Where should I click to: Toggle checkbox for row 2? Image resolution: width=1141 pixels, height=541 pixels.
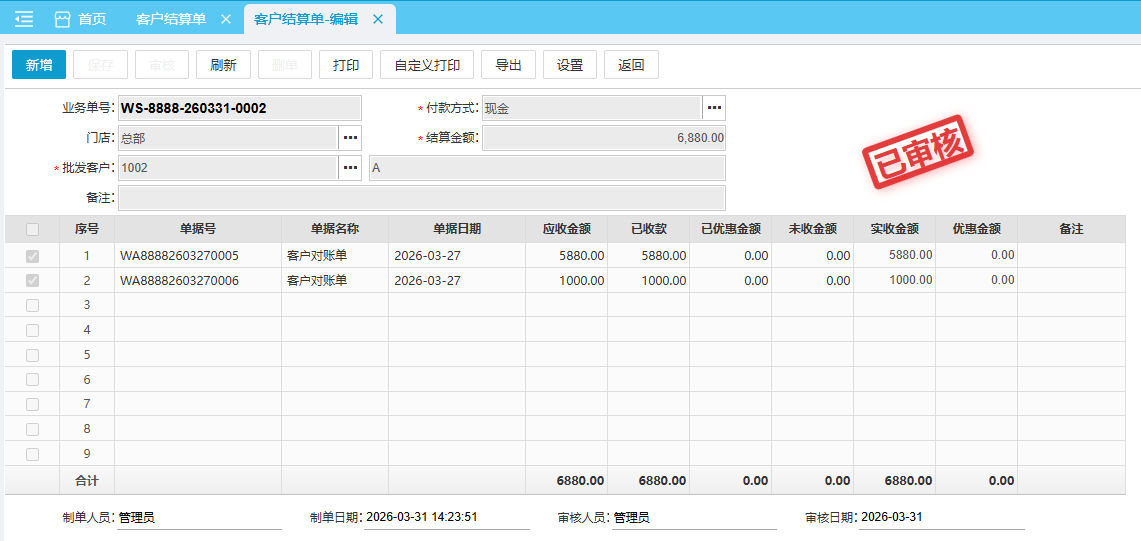33,281
